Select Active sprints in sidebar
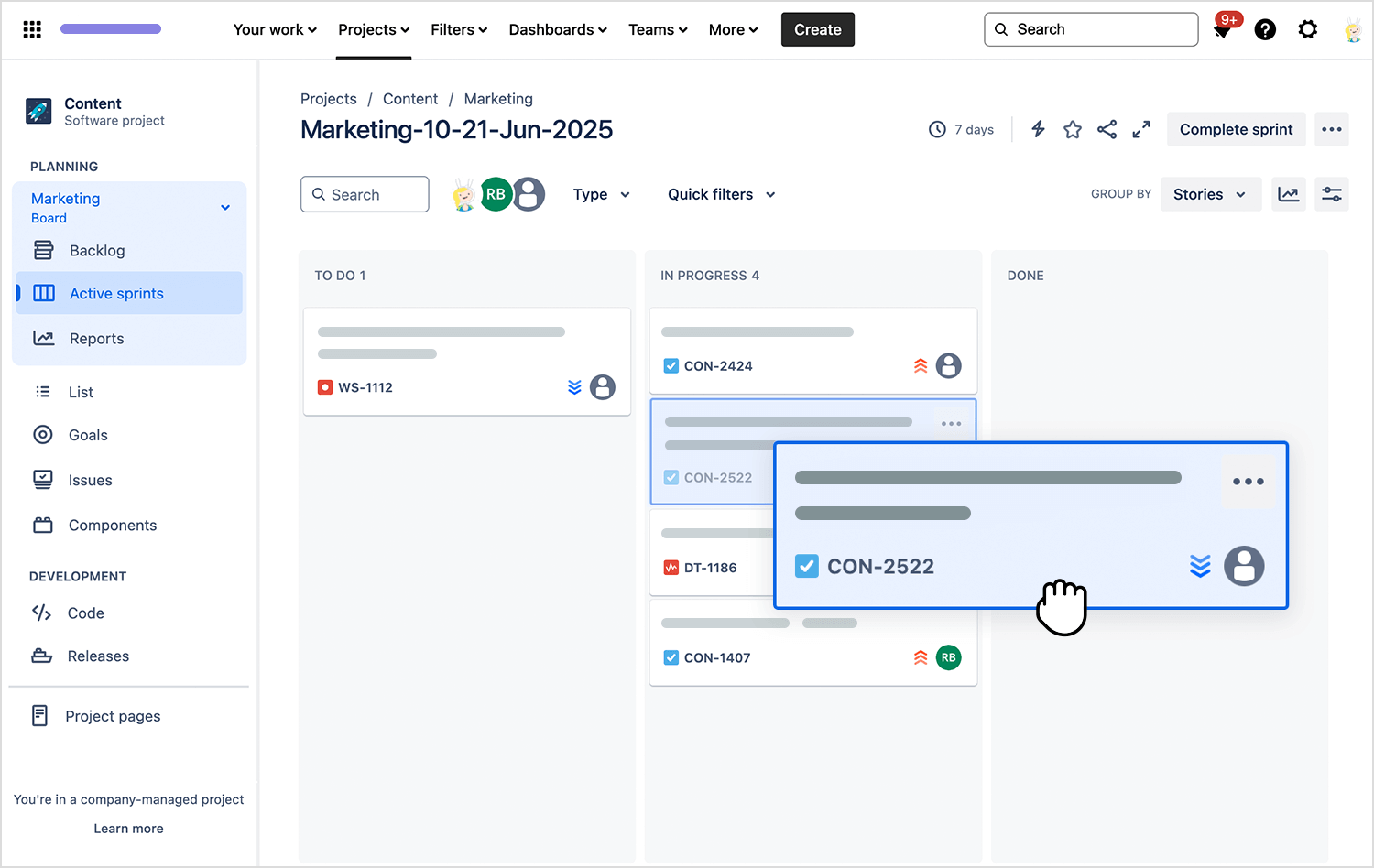Viewport: 1374px width, 868px height. click(x=129, y=293)
